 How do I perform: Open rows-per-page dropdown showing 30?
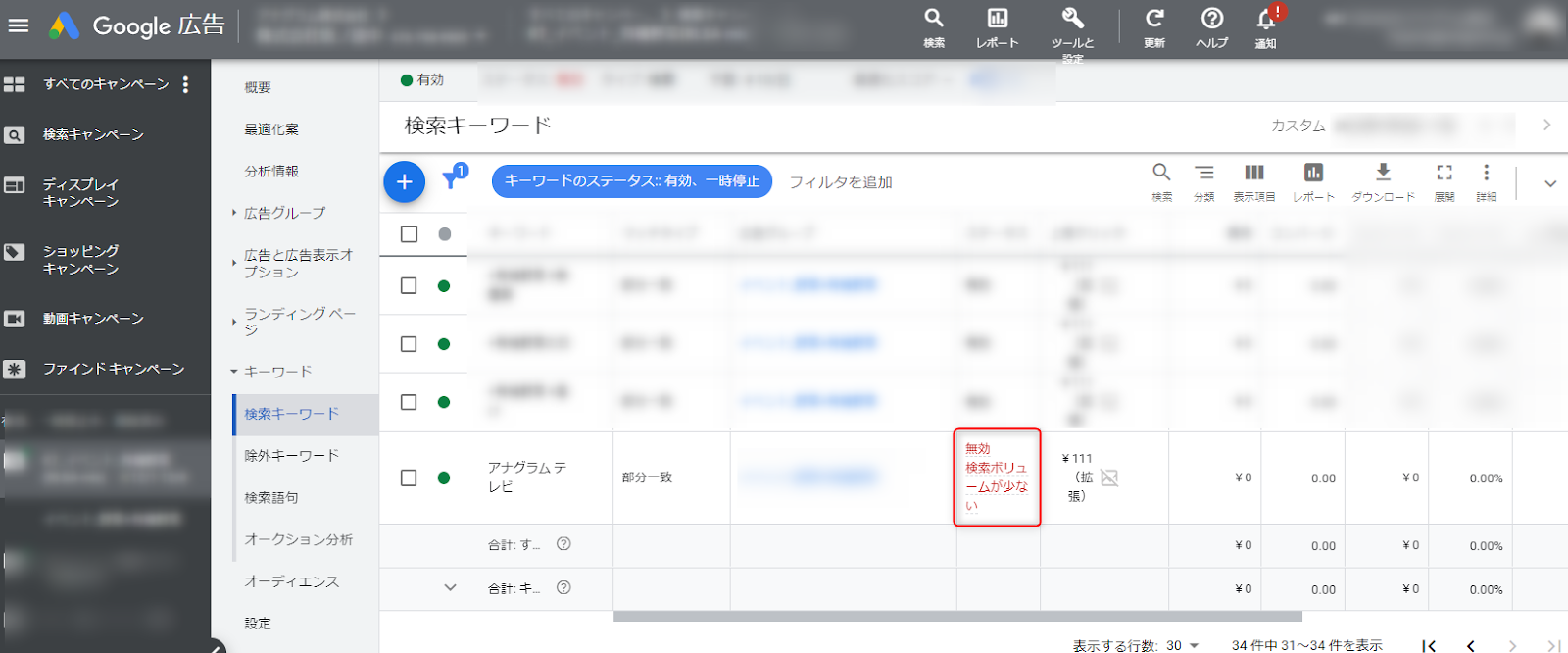pyautogui.click(x=1182, y=645)
